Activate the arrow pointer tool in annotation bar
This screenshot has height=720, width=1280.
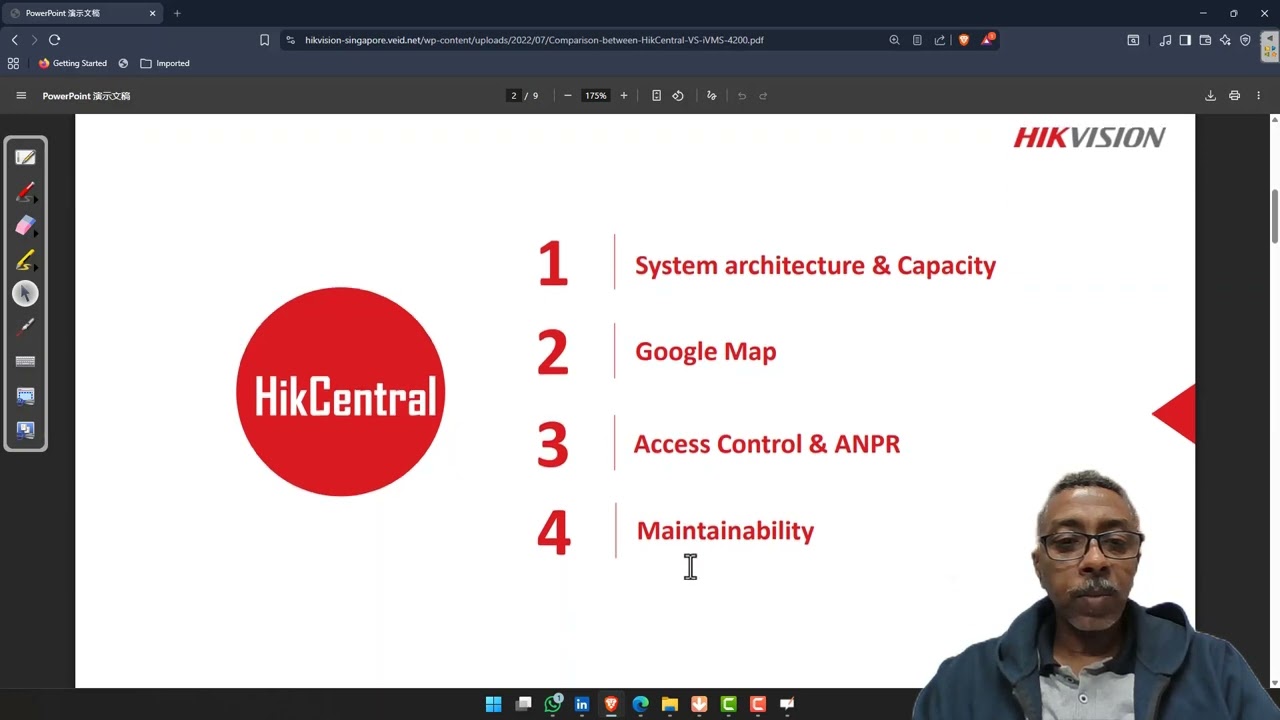coord(26,293)
